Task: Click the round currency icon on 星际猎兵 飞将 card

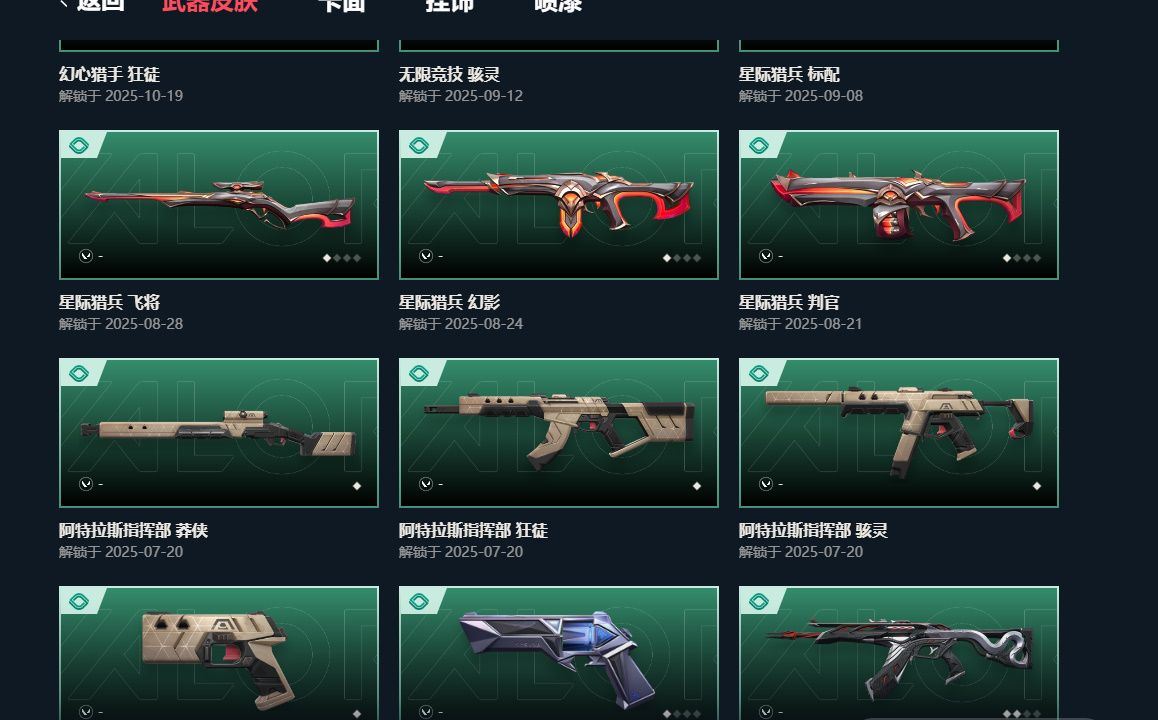Action: coord(86,256)
